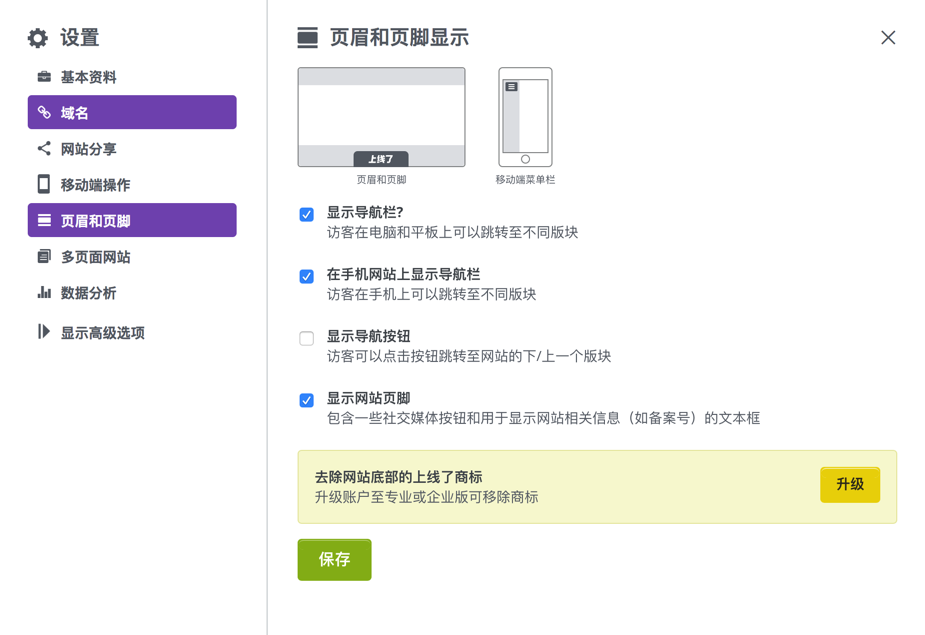Select the 页眉和页脚 desktop preview thumbnail
The height and width of the screenshot is (635, 925).
(381, 117)
